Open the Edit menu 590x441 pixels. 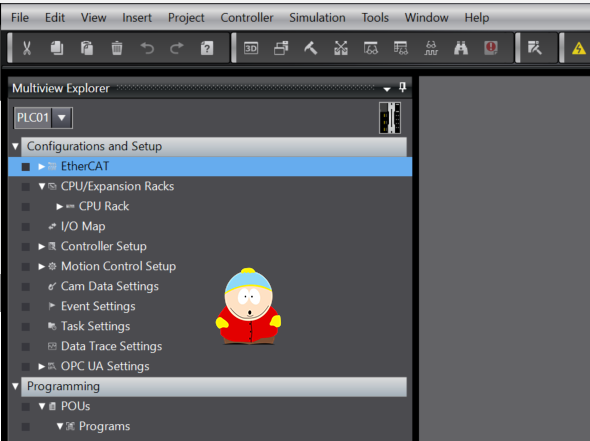(55, 18)
